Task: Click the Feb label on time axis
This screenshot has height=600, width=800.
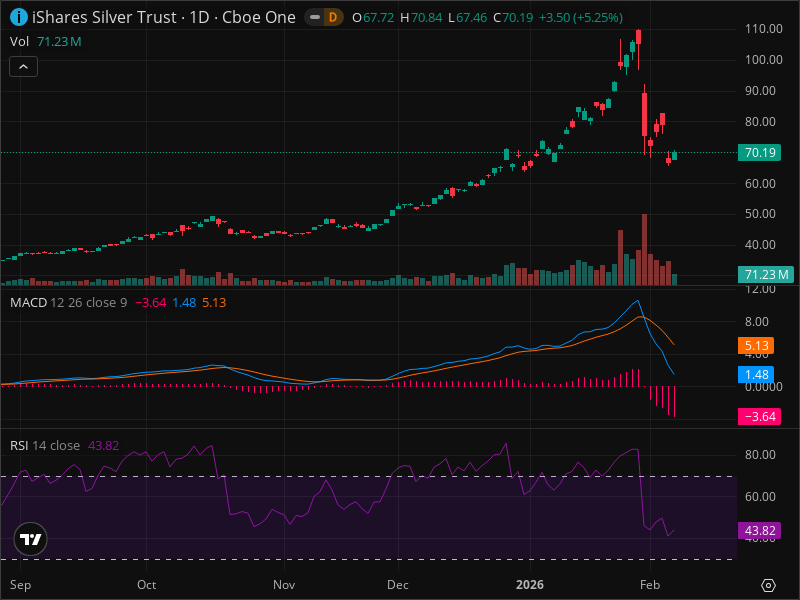Action: point(650,585)
